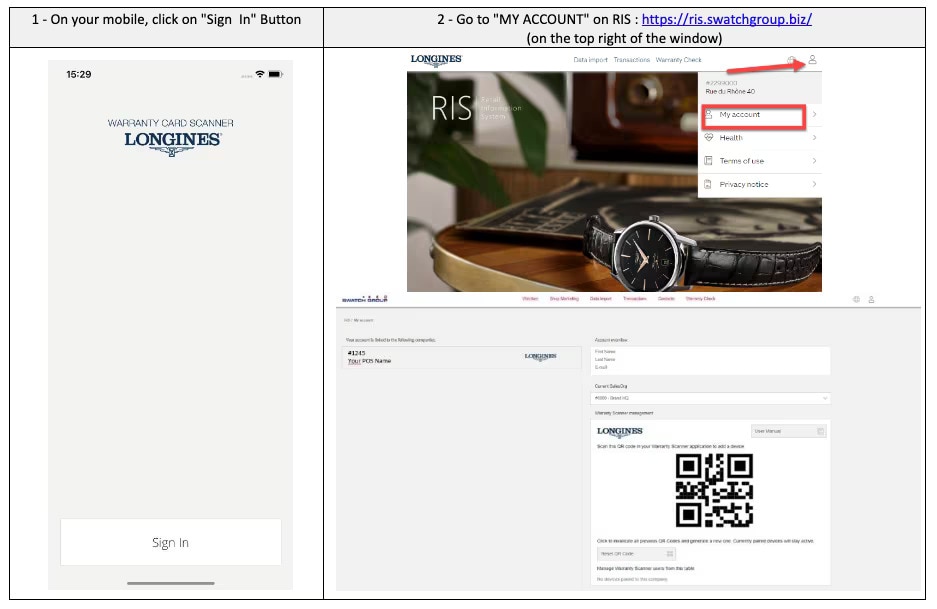Open Warranty Check in Swatch Group navigation bar

click(x=700, y=299)
